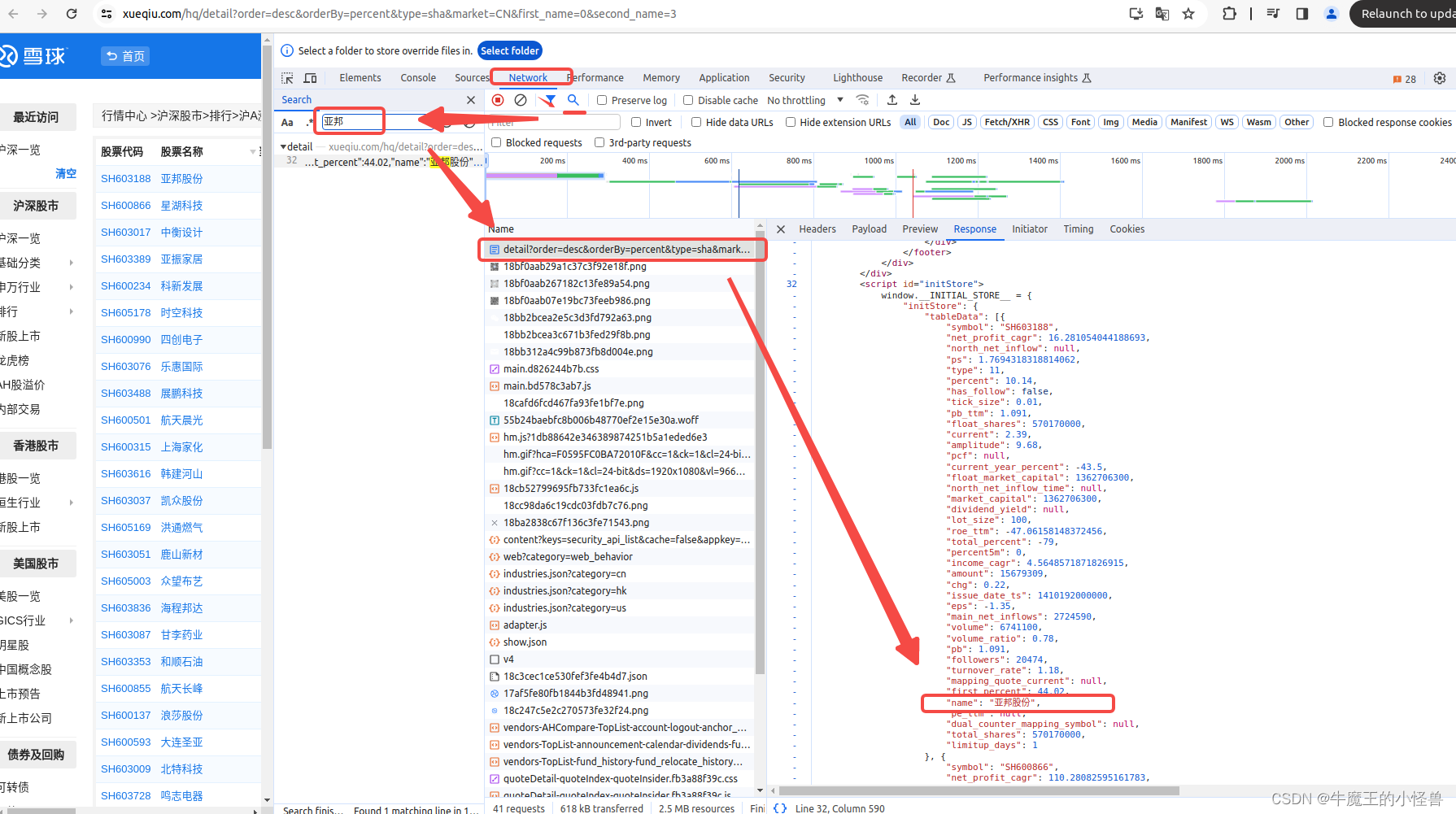Screen dimensions: 1456x814
Task: Filter requests by Doc type
Action: (x=941, y=122)
